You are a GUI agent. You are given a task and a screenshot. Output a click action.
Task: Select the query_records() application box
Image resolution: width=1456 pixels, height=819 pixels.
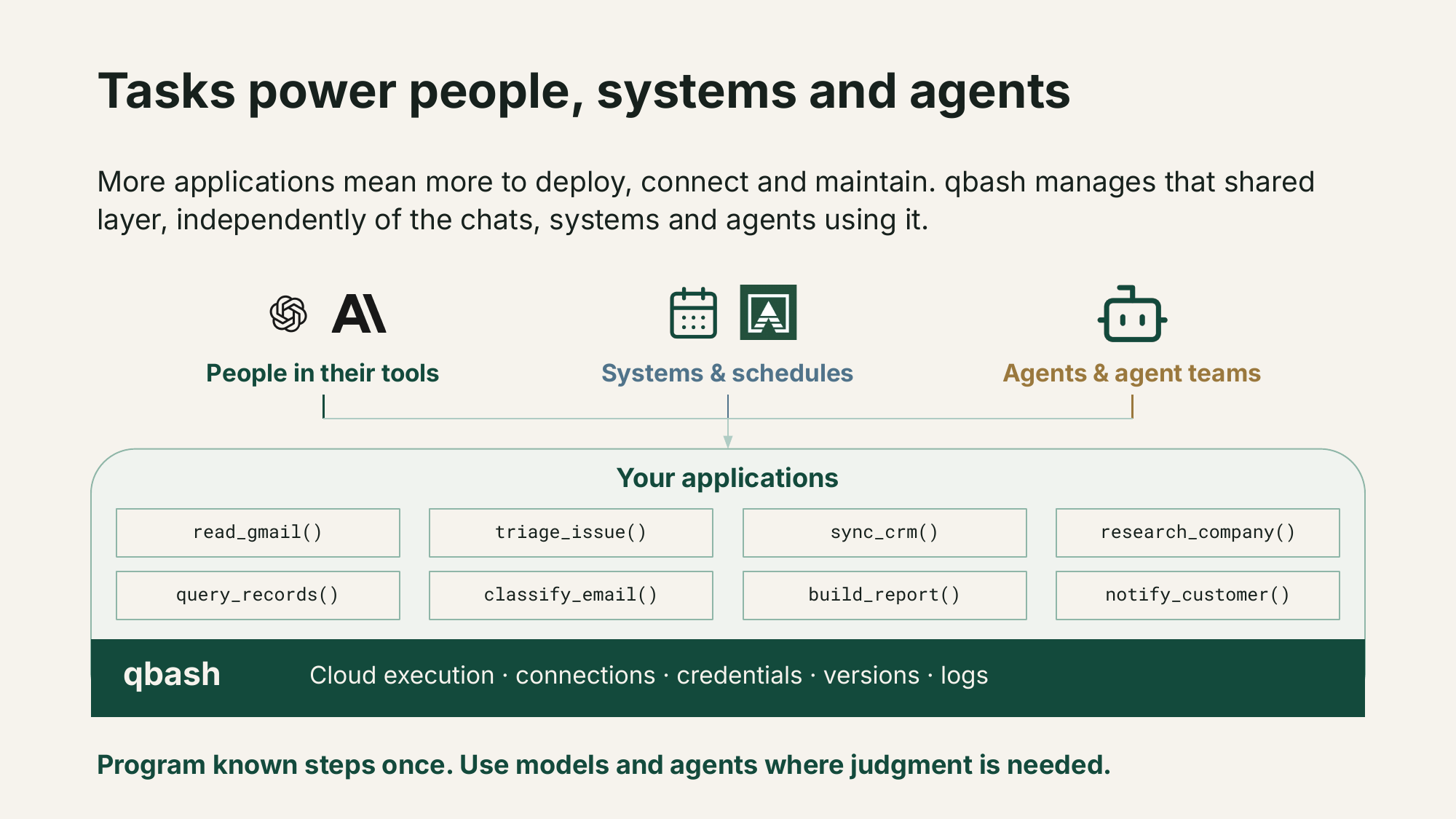tap(258, 596)
